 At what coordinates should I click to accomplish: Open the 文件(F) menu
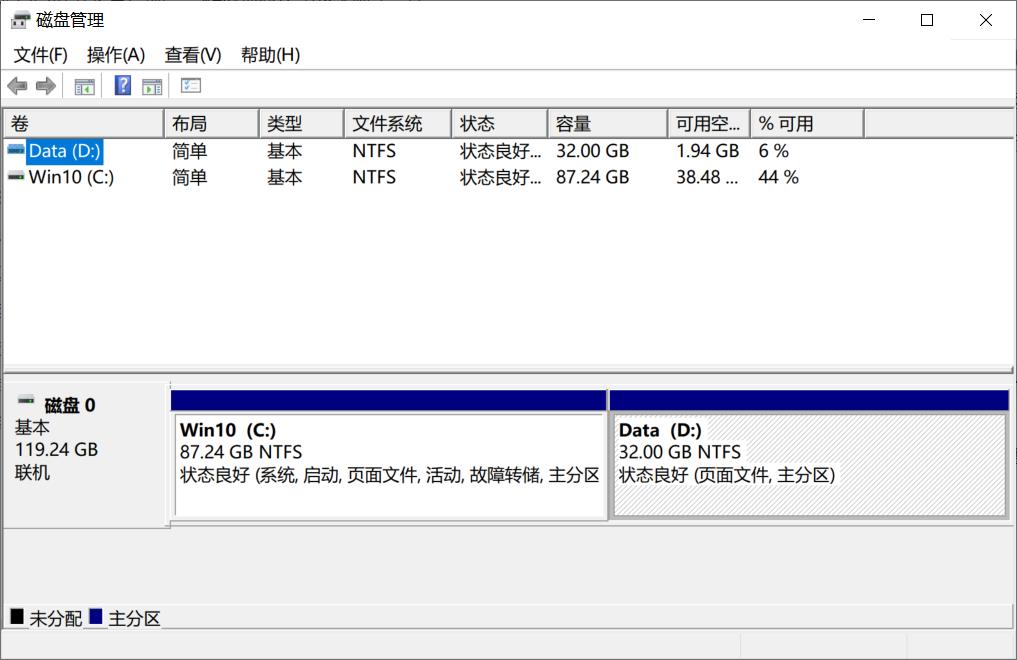(40, 55)
